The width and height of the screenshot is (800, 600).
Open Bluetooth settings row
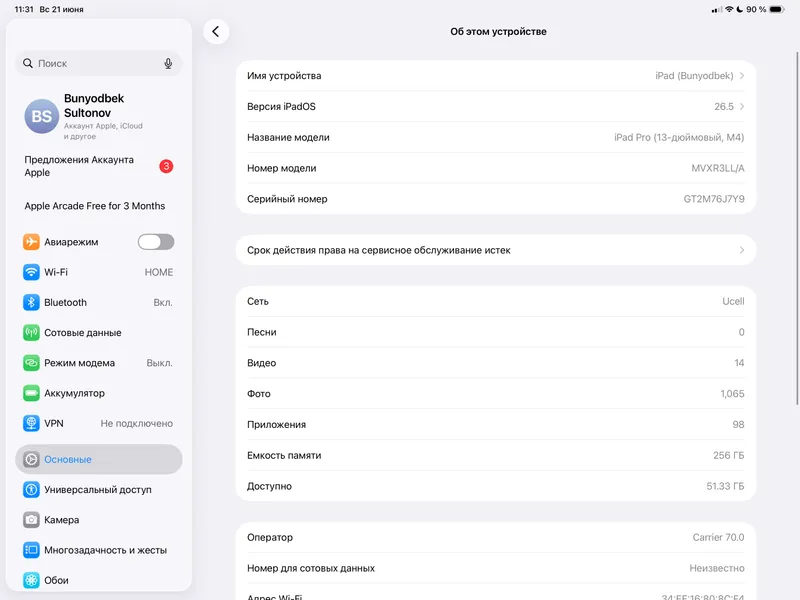pos(99,303)
